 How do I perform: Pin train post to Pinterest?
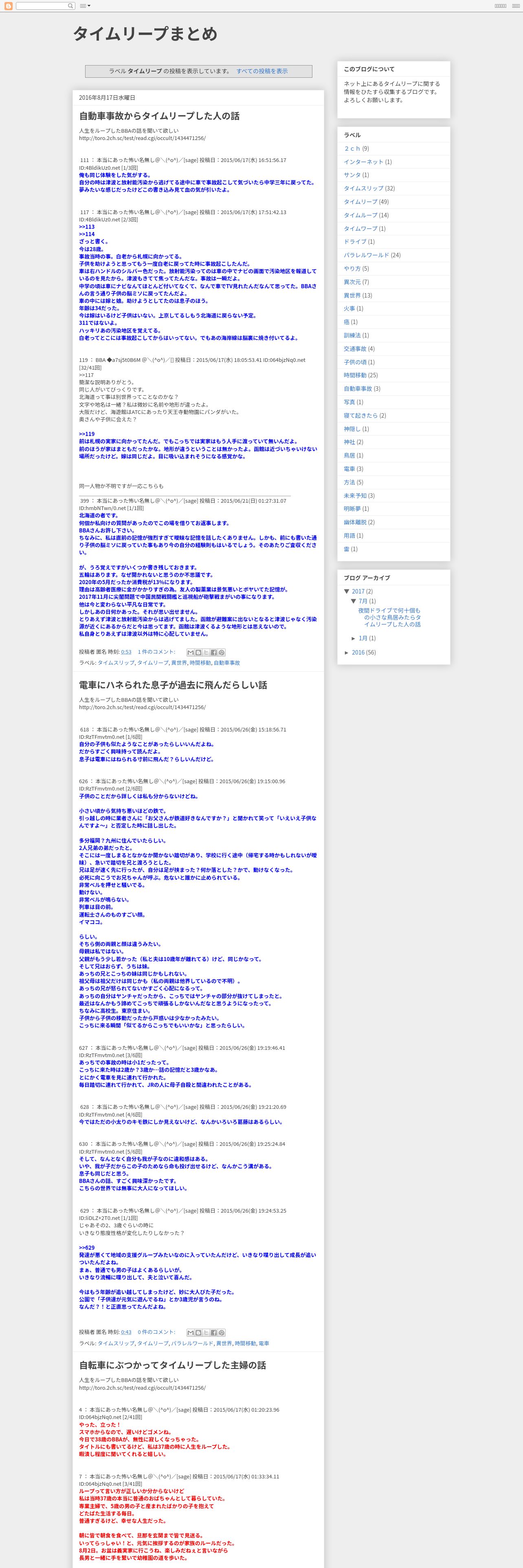222,1332
